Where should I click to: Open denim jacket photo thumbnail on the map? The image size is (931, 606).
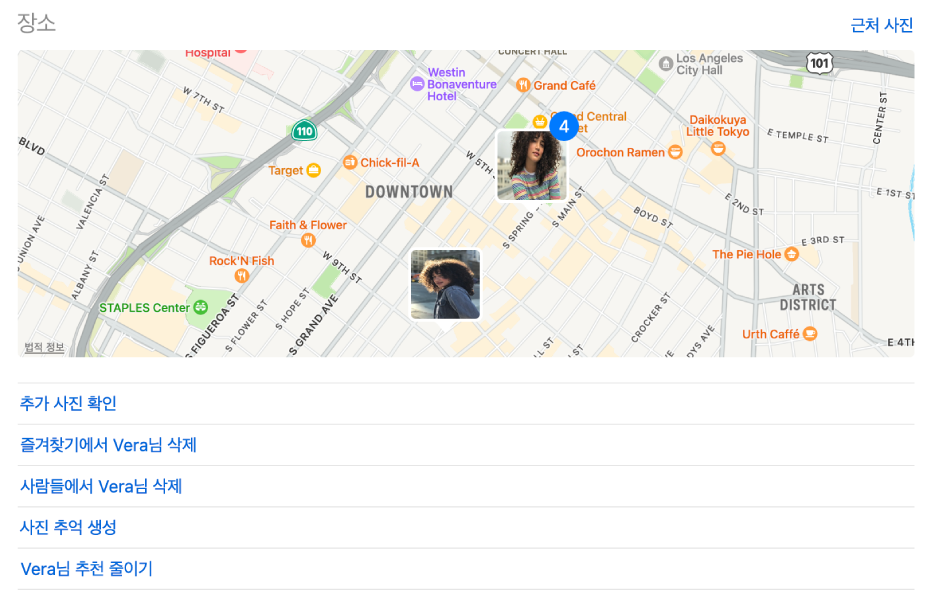pos(445,284)
